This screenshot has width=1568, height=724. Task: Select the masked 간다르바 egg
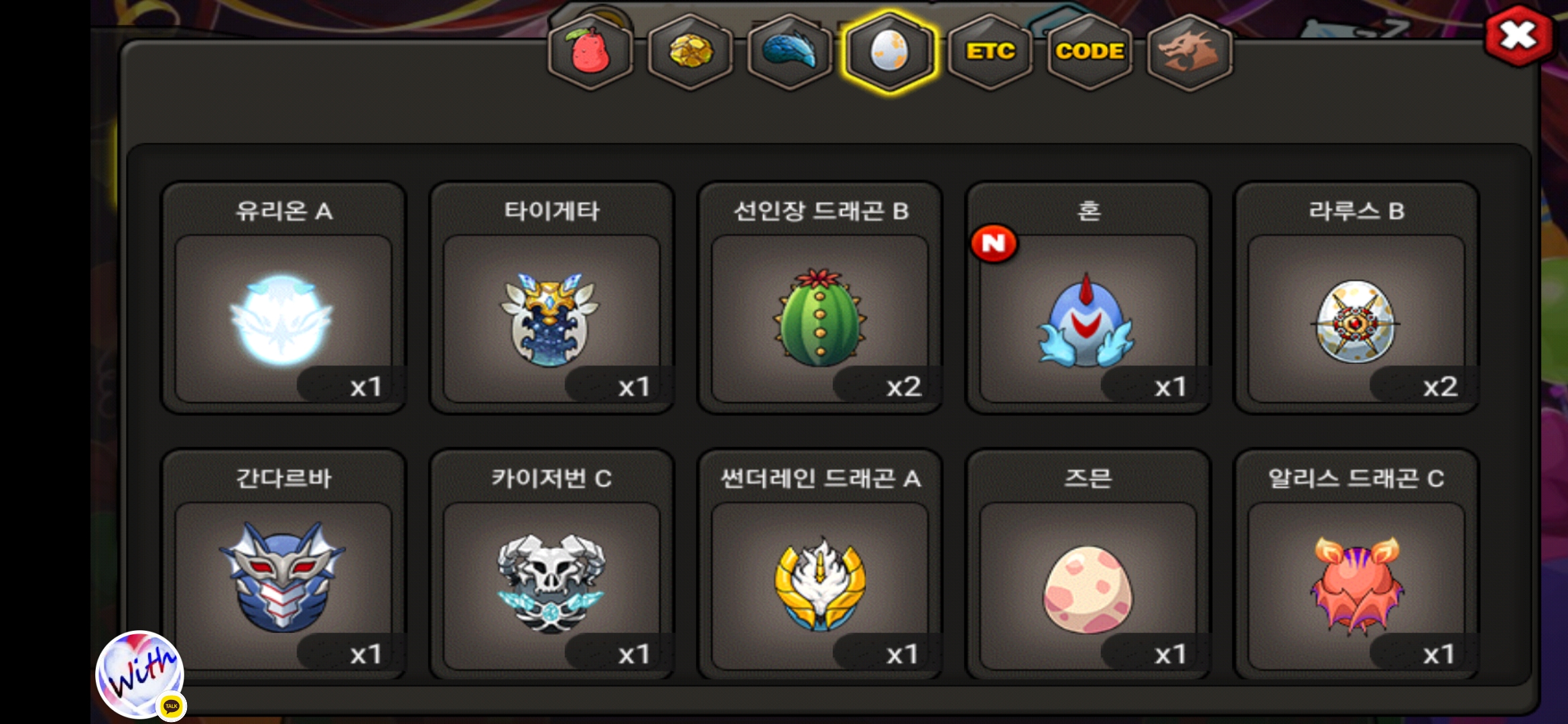point(283,564)
